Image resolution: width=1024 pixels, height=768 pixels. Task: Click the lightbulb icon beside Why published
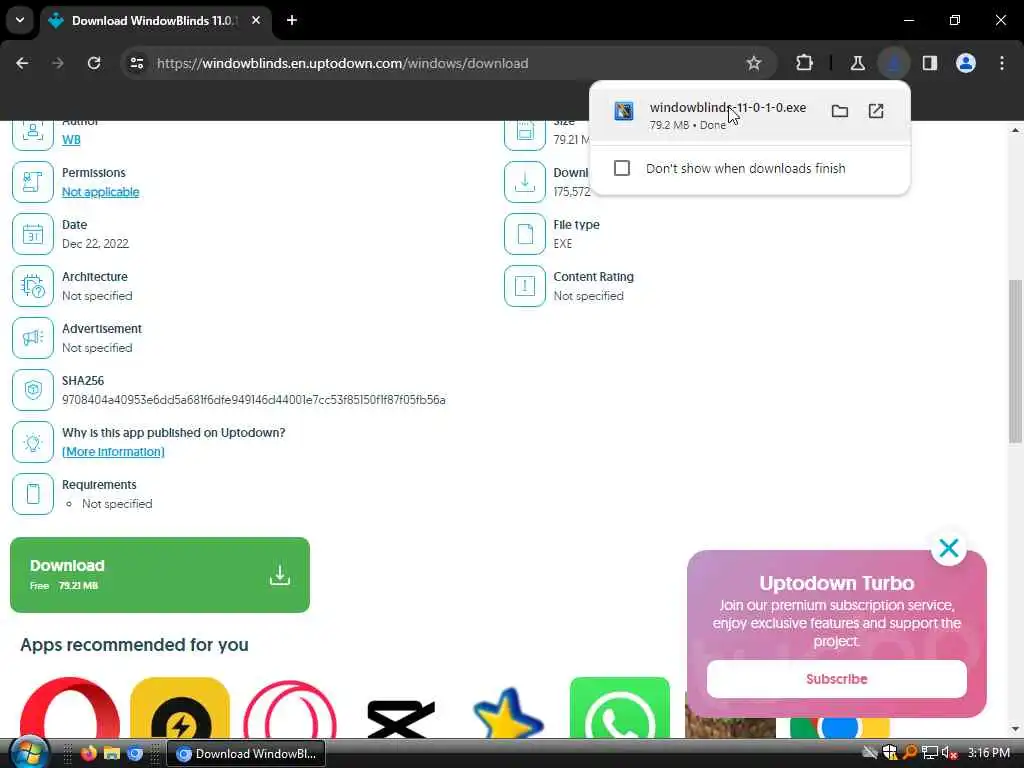tap(33, 442)
